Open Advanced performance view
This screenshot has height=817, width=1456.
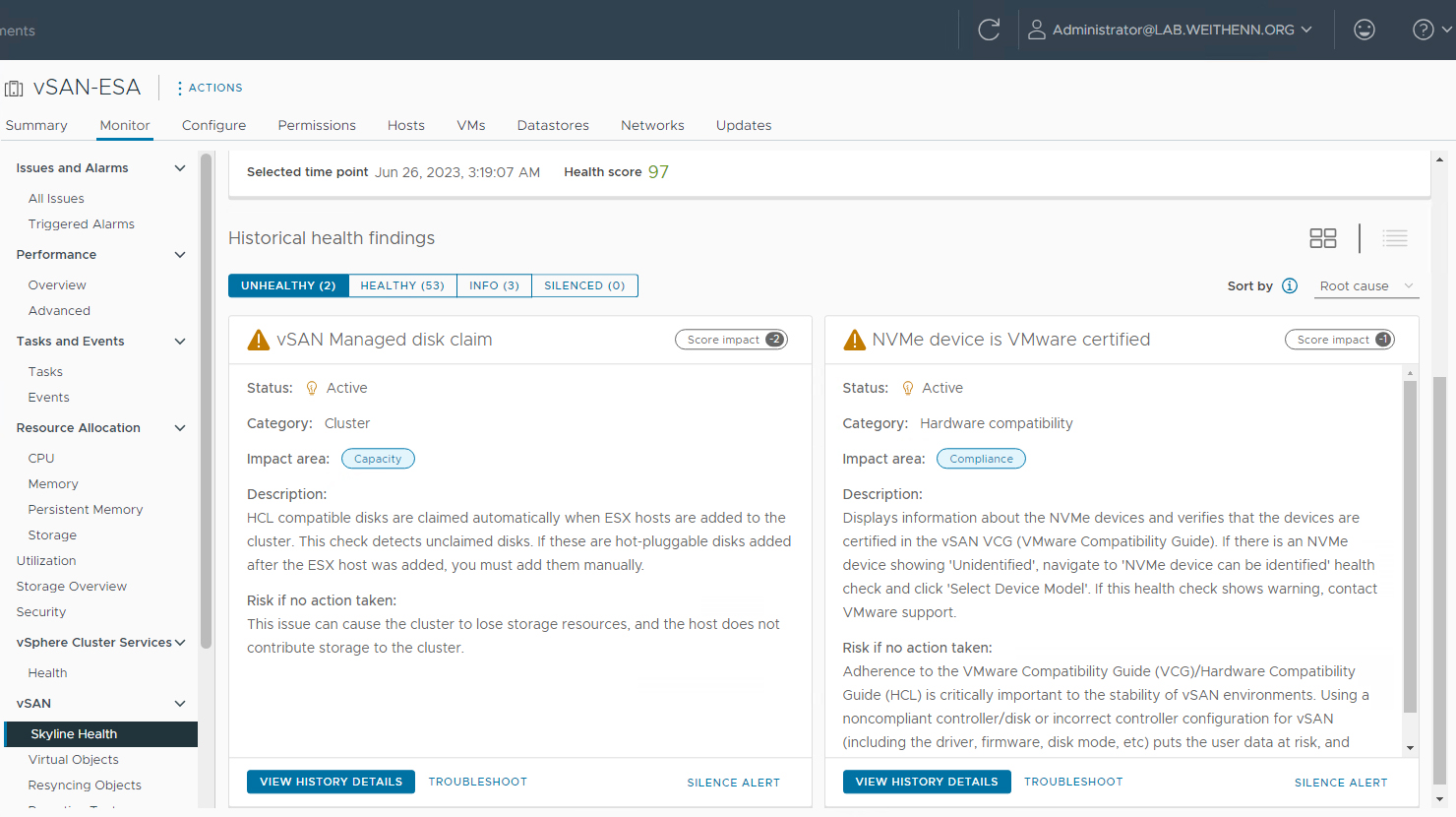pos(59,311)
